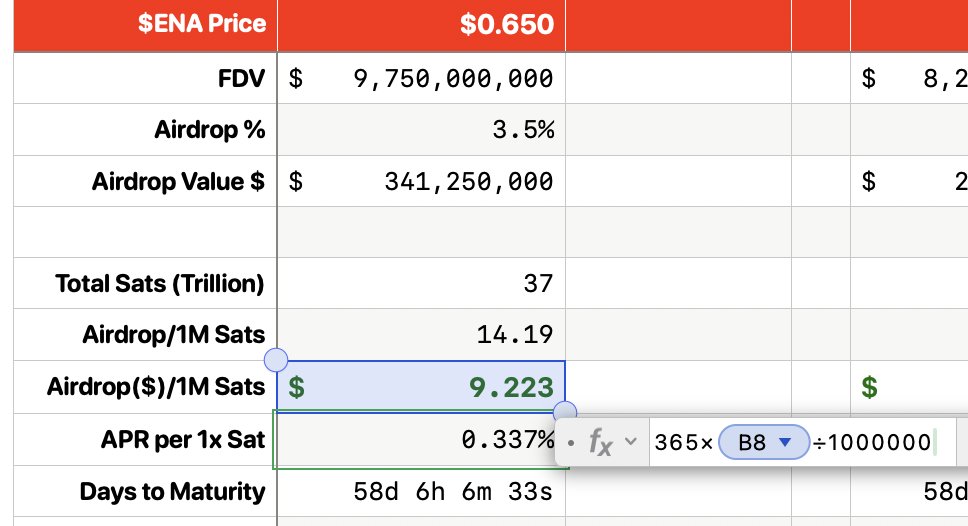Select the $ENA Price header cell
This screenshot has height=526, width=968.
point(145,25)
